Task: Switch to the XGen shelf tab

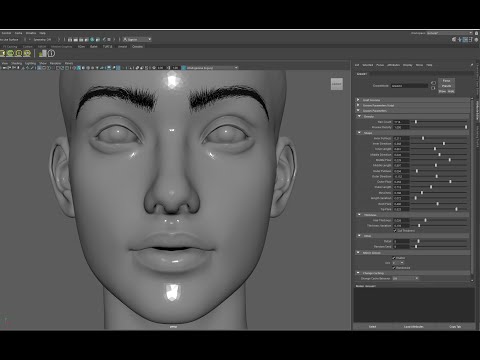Action: [x=81, y=47]
